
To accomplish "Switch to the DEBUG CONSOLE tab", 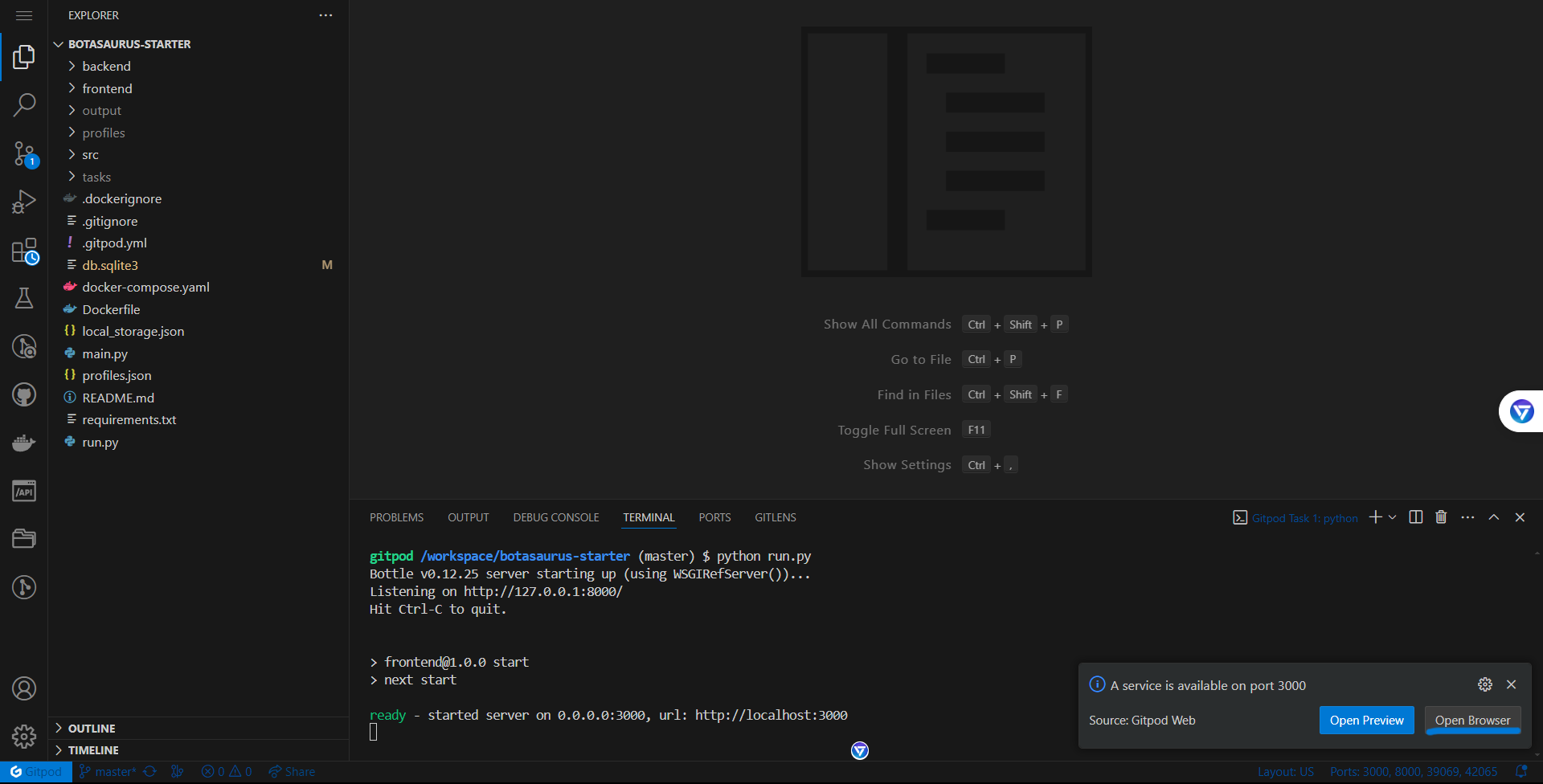I will pos(555,517).
